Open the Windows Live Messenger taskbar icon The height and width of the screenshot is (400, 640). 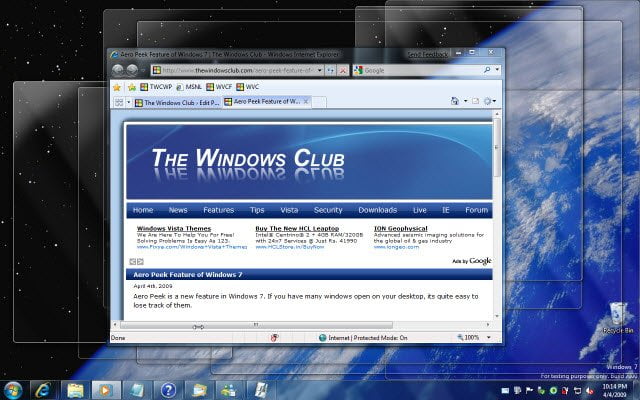coord(230,390)
